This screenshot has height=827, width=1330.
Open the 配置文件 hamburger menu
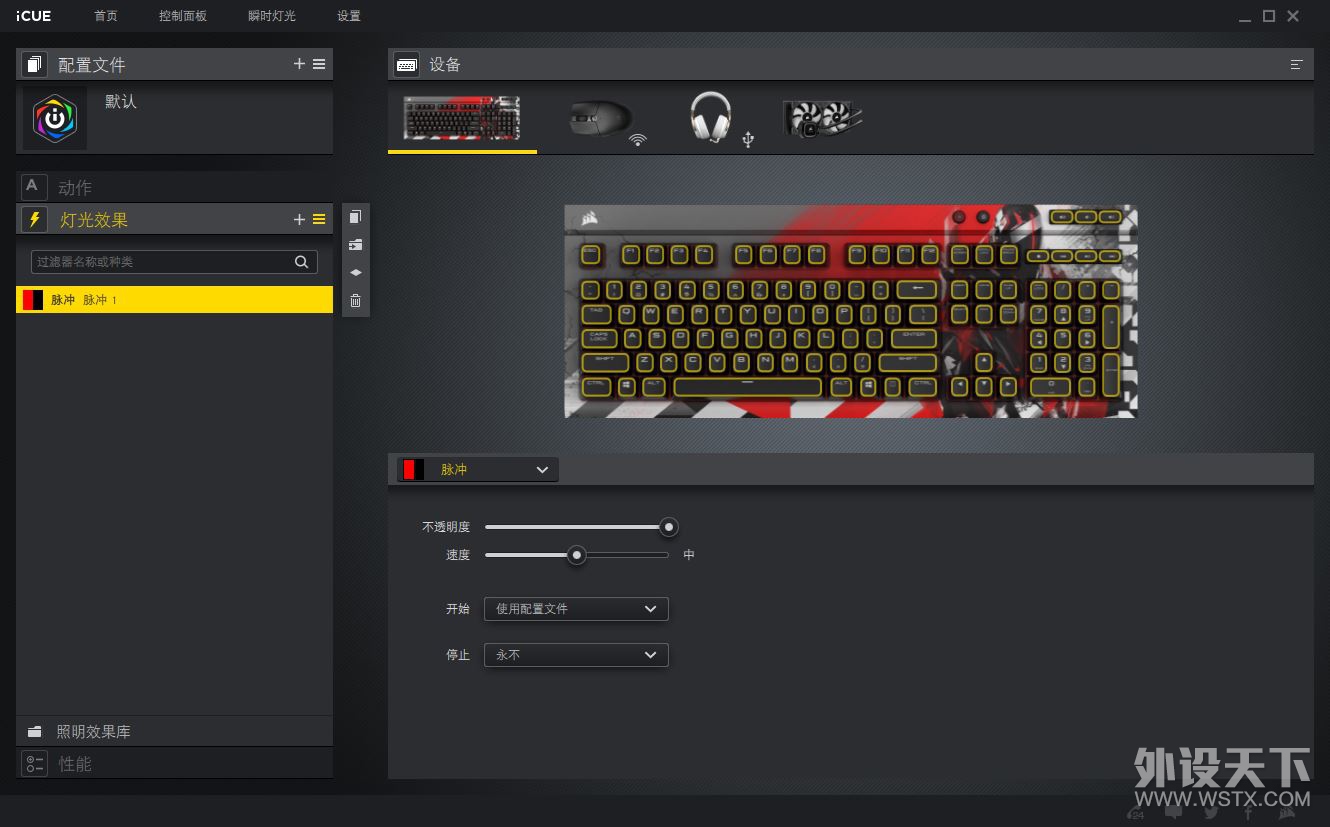(319, 64)
